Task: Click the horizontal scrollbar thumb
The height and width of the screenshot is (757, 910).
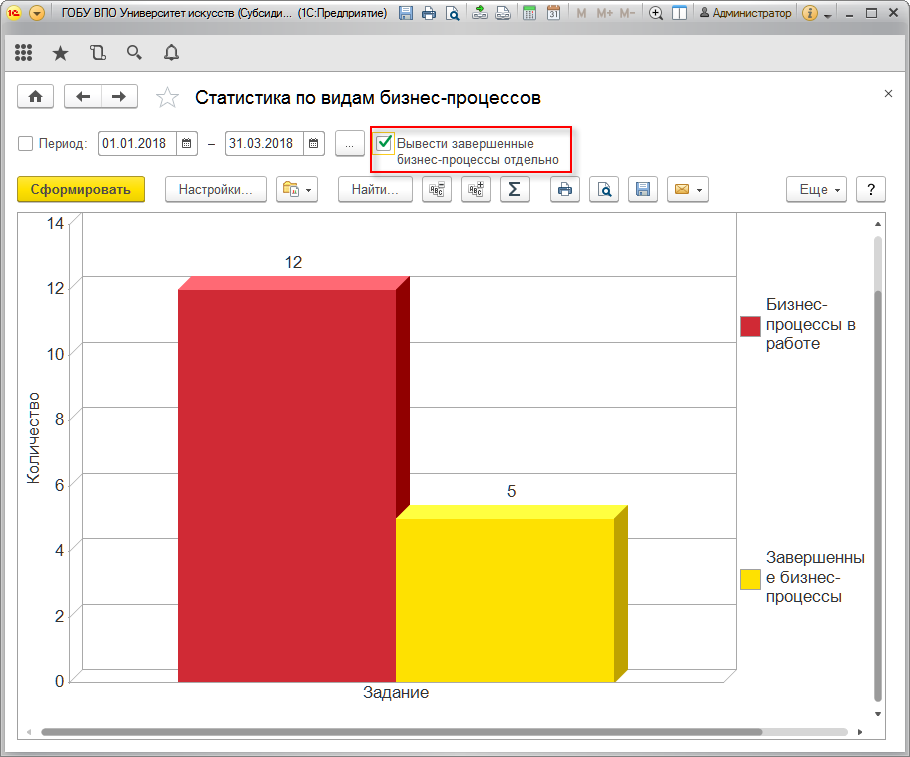Action: pos(402,732)
